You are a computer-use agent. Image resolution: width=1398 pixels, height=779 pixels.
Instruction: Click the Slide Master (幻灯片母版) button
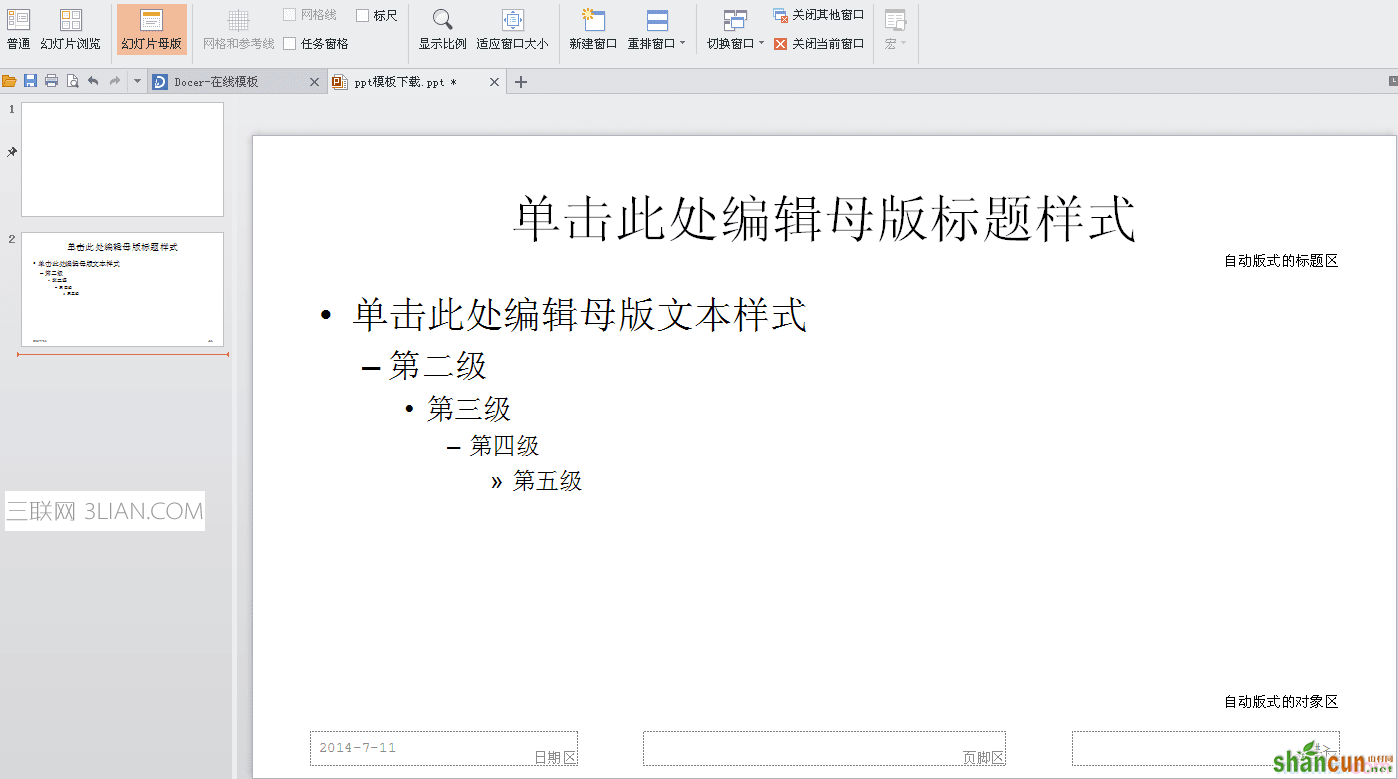[152, 29]
